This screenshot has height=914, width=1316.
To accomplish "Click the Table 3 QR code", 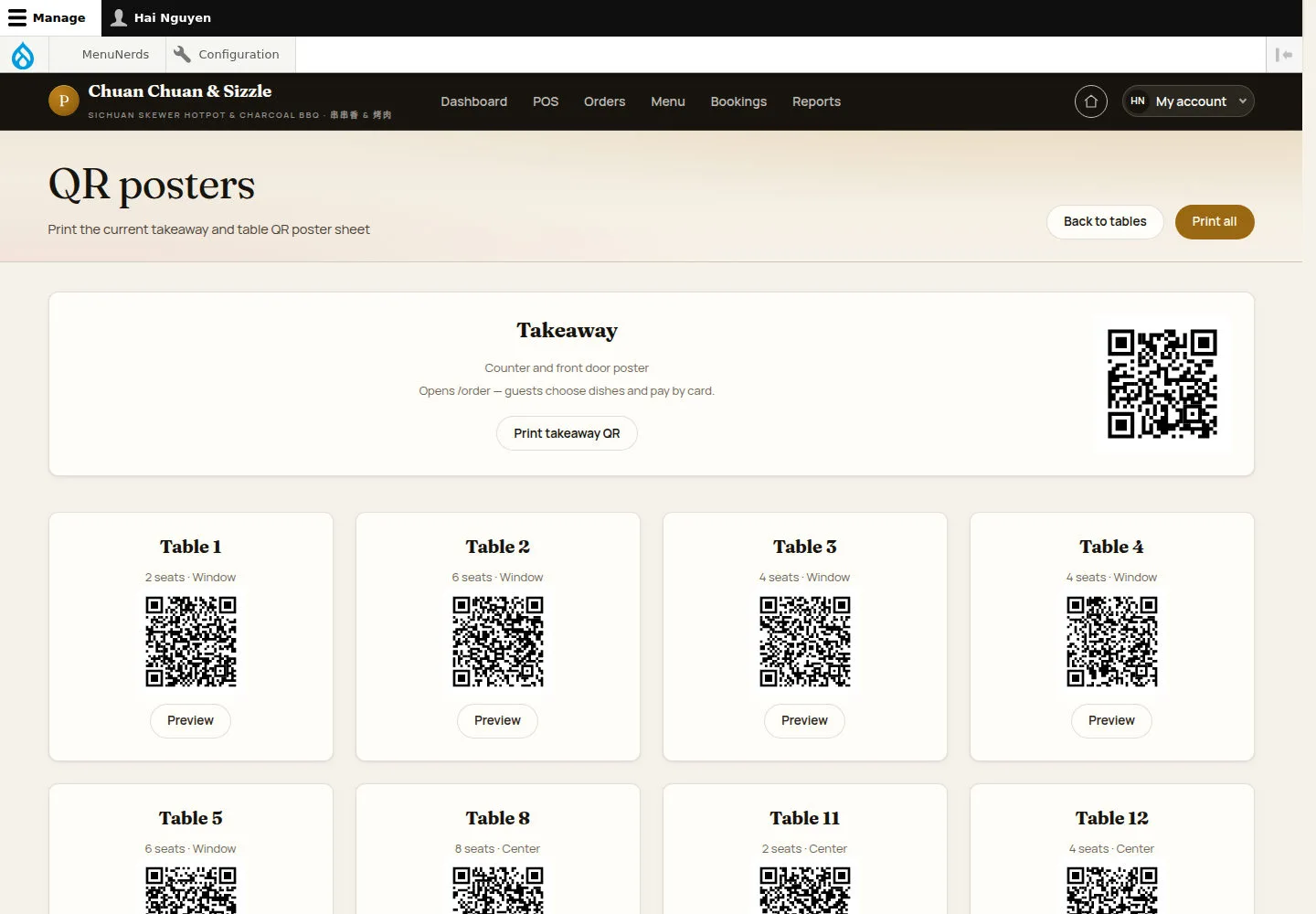I will tap(804, 642).
